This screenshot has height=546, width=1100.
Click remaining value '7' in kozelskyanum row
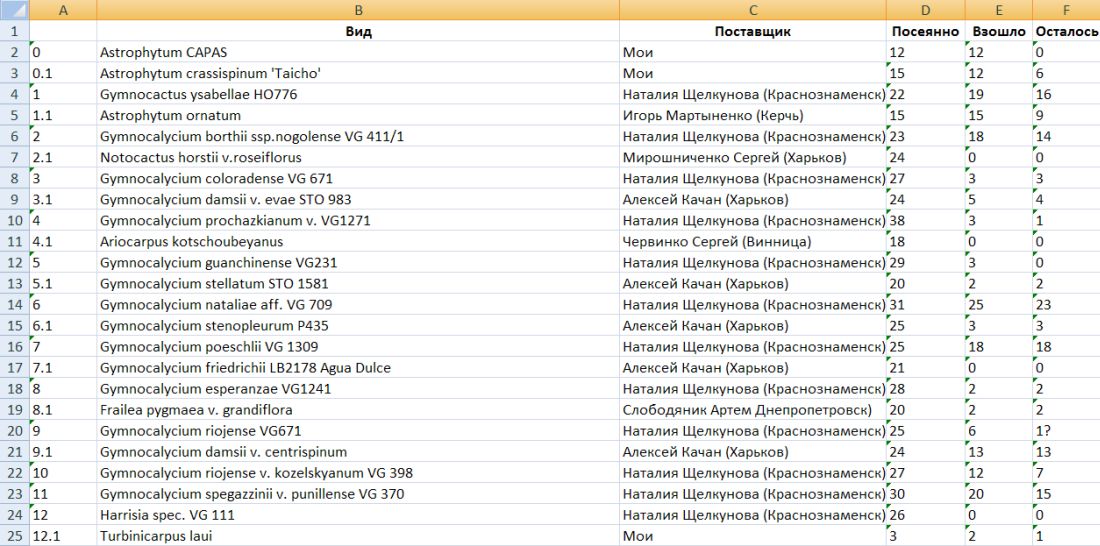coord(1066,473)
